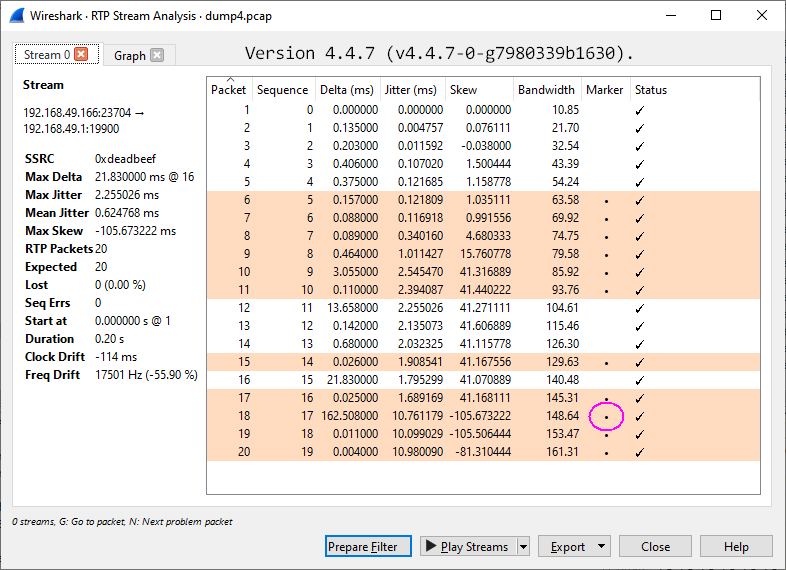Click Clock Drift value -114 ms

(x=116, y=357)
